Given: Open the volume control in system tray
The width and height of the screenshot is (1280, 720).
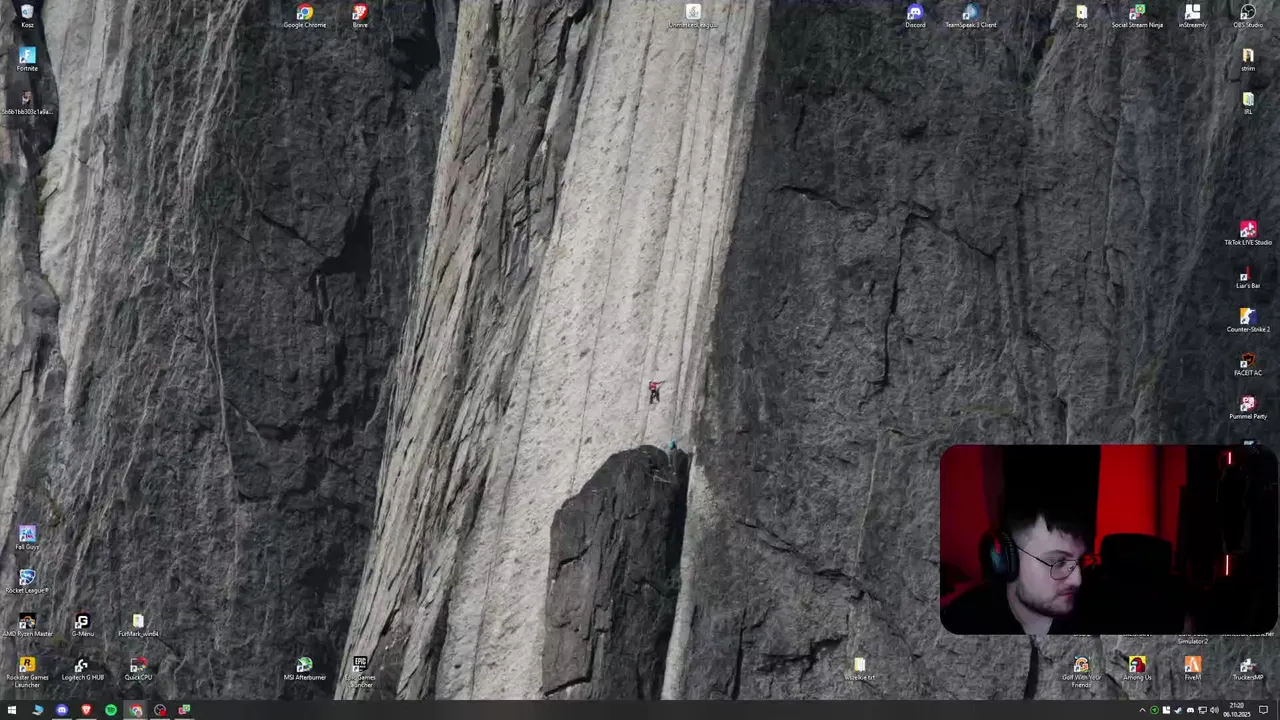Looking at the screenshot, I should click(1214, 710).
